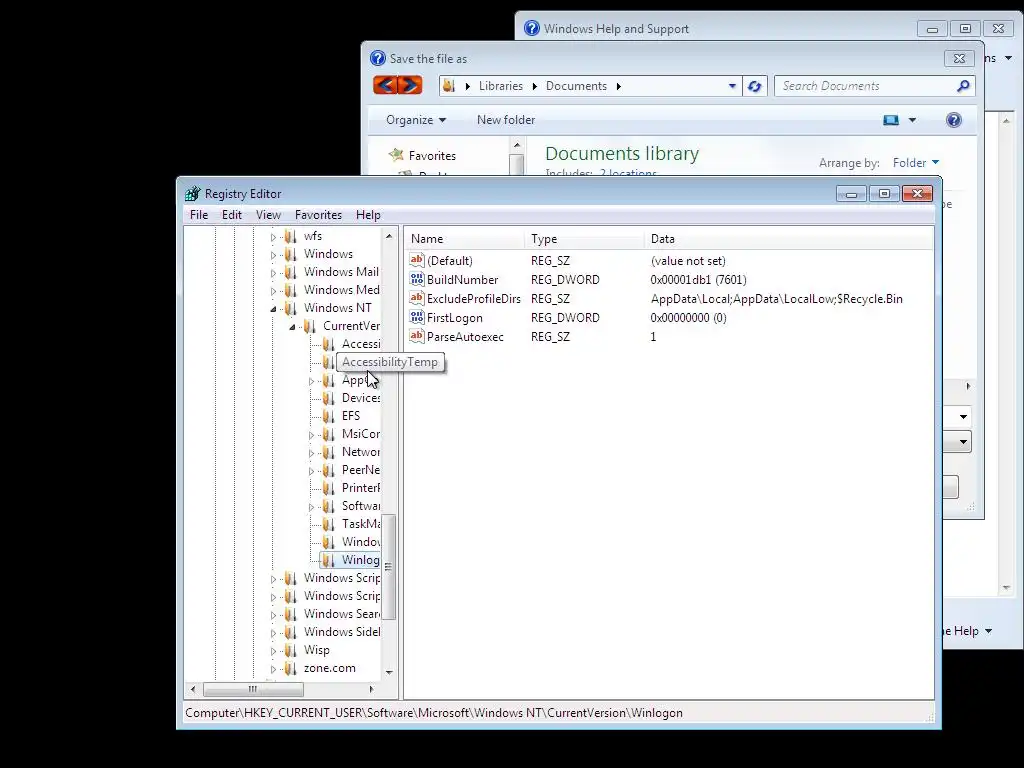Expand the MsiCorruptedFileRecovery tree node
The image size is (1024, 768).
(311, 435)
